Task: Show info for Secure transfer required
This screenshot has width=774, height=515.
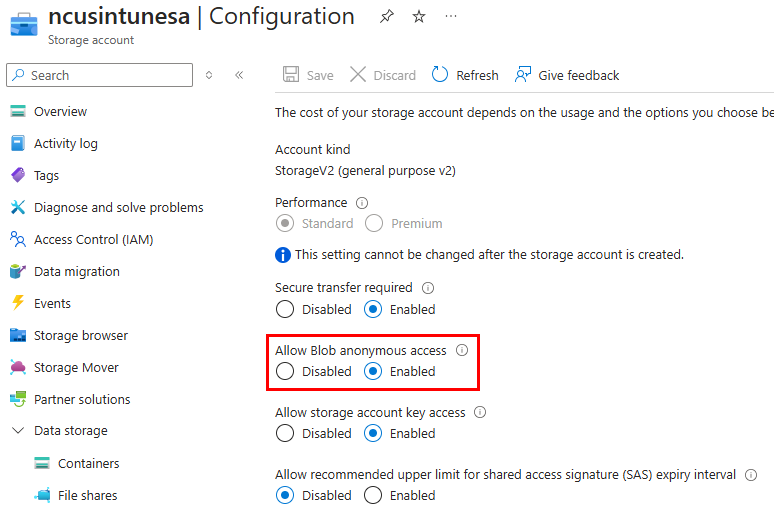Action: tap(428, 288)
